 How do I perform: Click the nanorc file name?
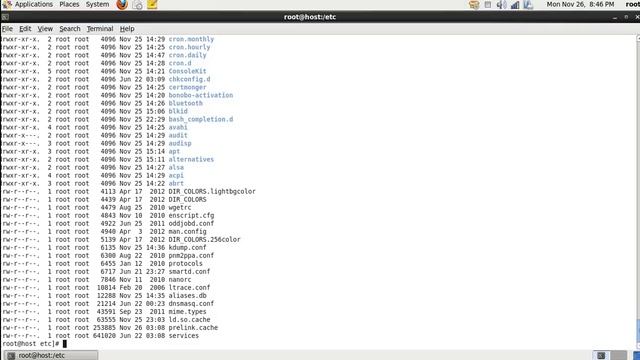(x=180, y=280)
